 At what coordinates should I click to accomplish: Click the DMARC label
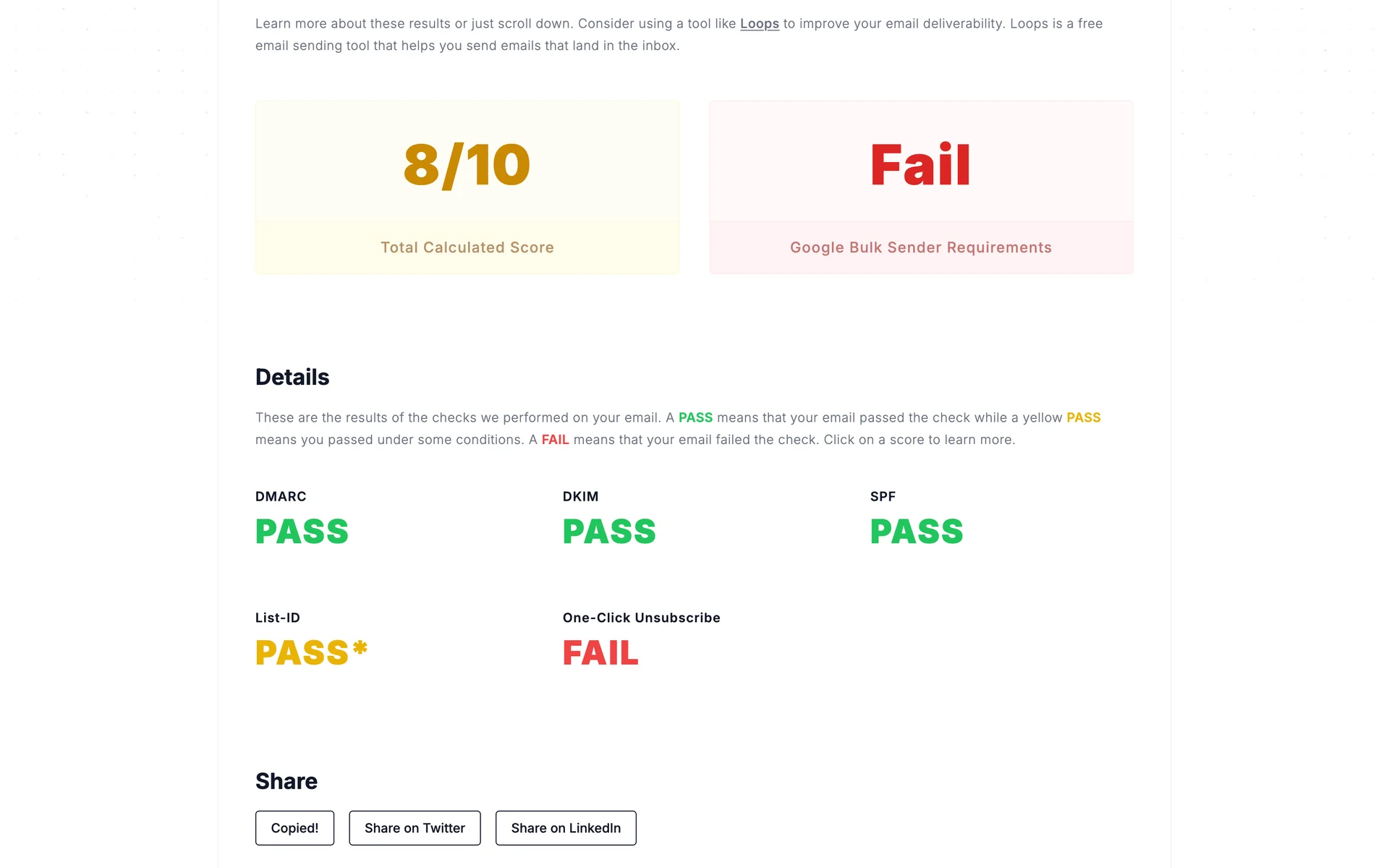point(281,496)
